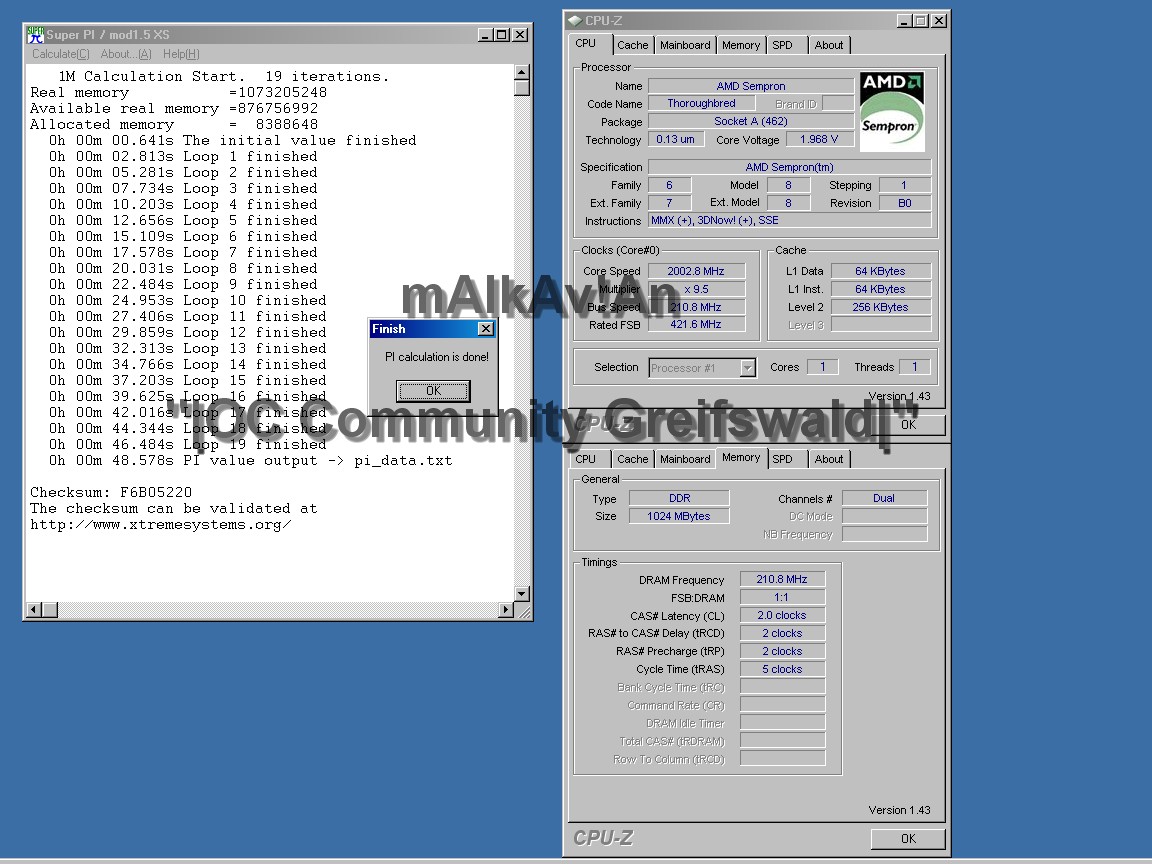Close the upper CPU-Z window

(x=939, y=21)
